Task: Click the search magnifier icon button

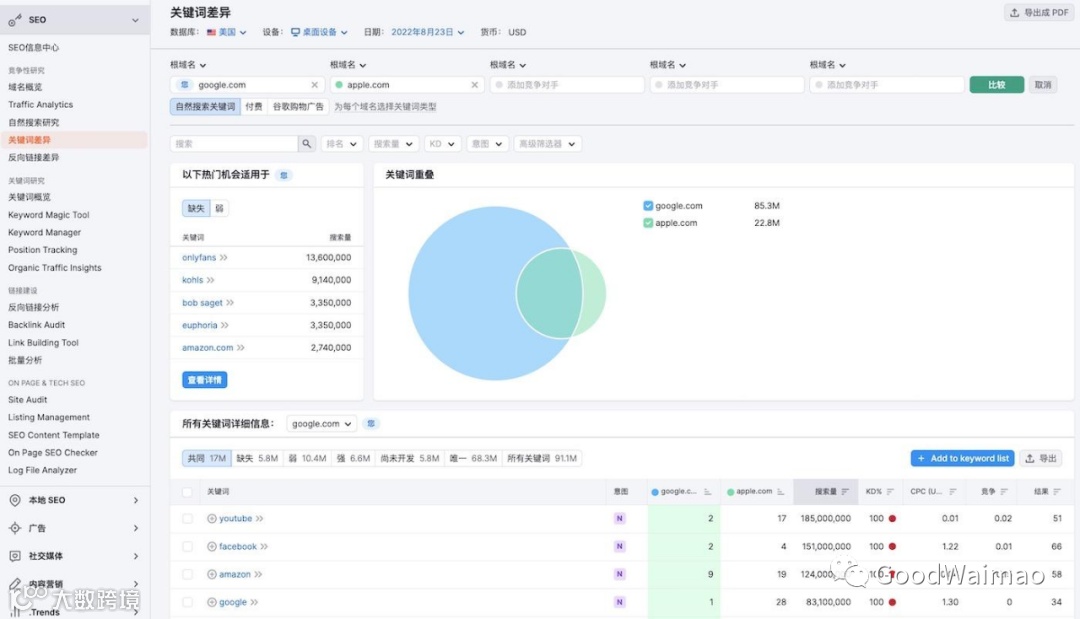Action: pyautogui.click(x=307, y=143)
